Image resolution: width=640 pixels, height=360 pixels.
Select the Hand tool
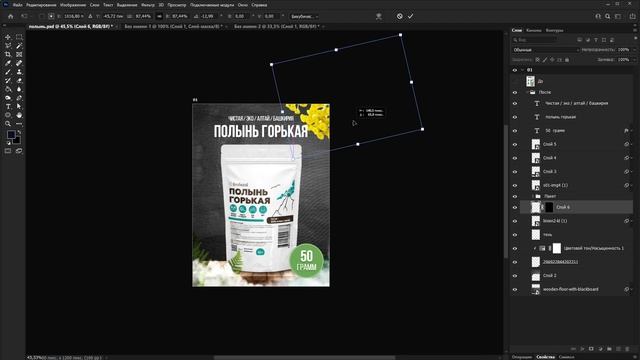pyautogui.click(x=19, y=115)
